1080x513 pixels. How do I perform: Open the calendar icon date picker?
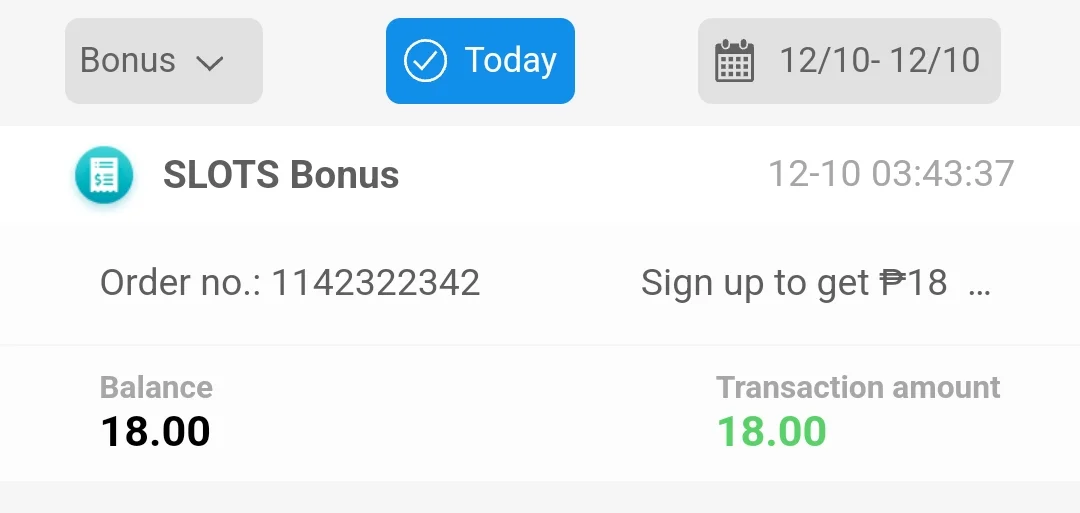734,61
